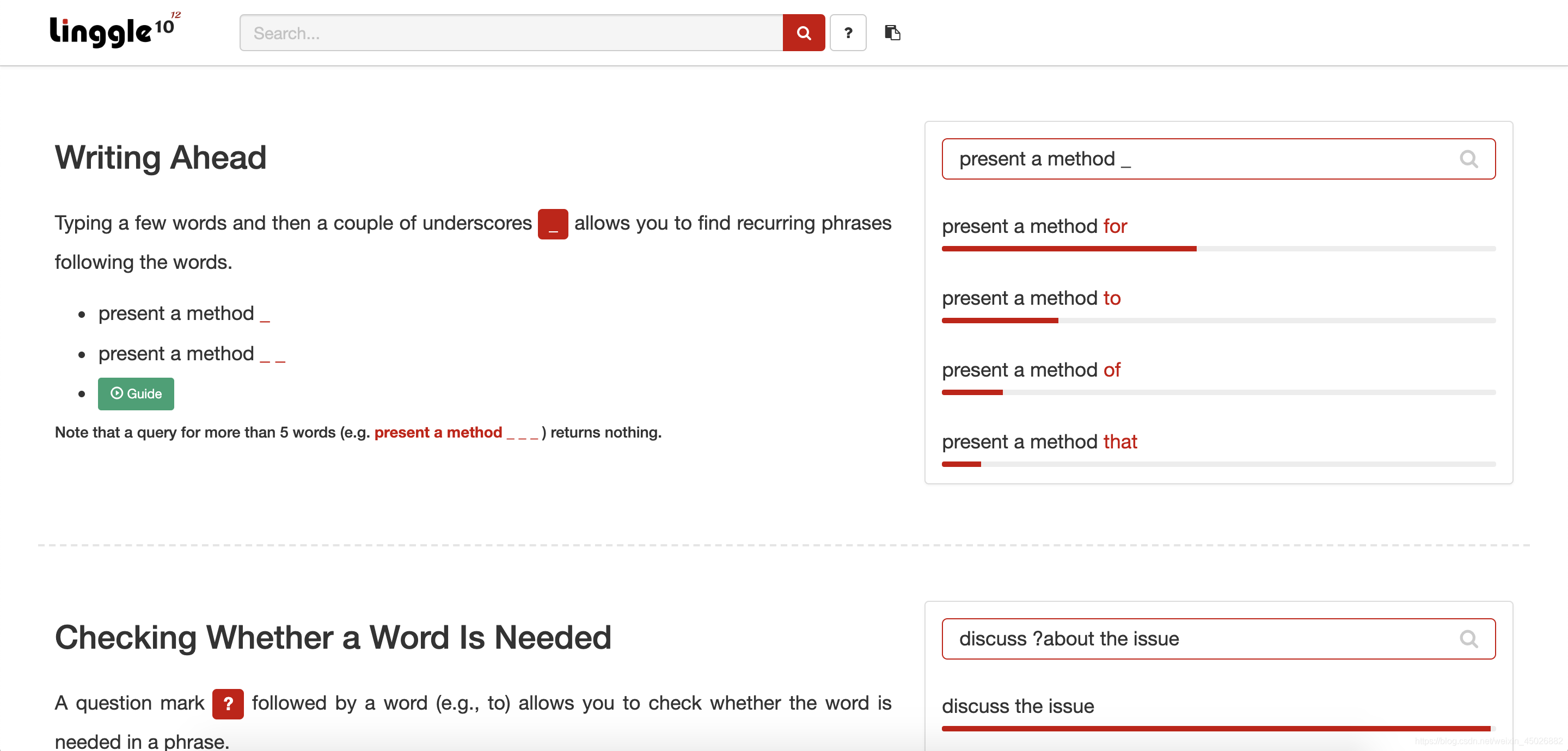Select the 'present a method for' result
Screen dimensions: 1568x751
tap(1033, 226)
